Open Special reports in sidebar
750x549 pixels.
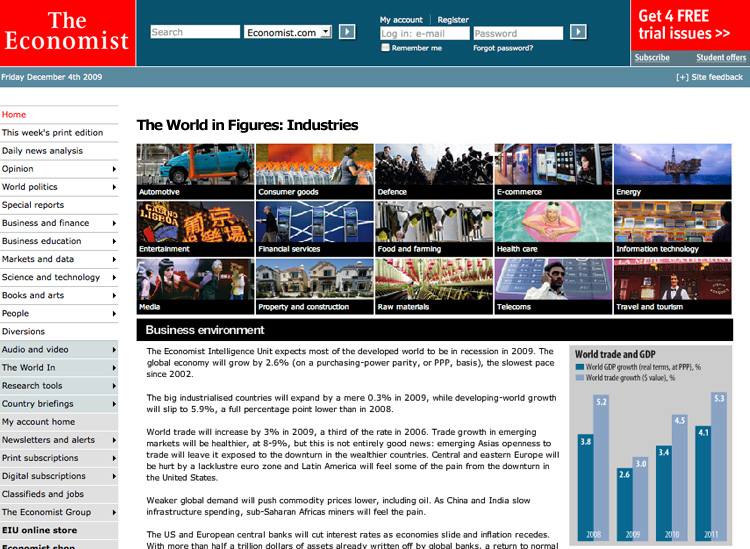[x=33, y=205]
